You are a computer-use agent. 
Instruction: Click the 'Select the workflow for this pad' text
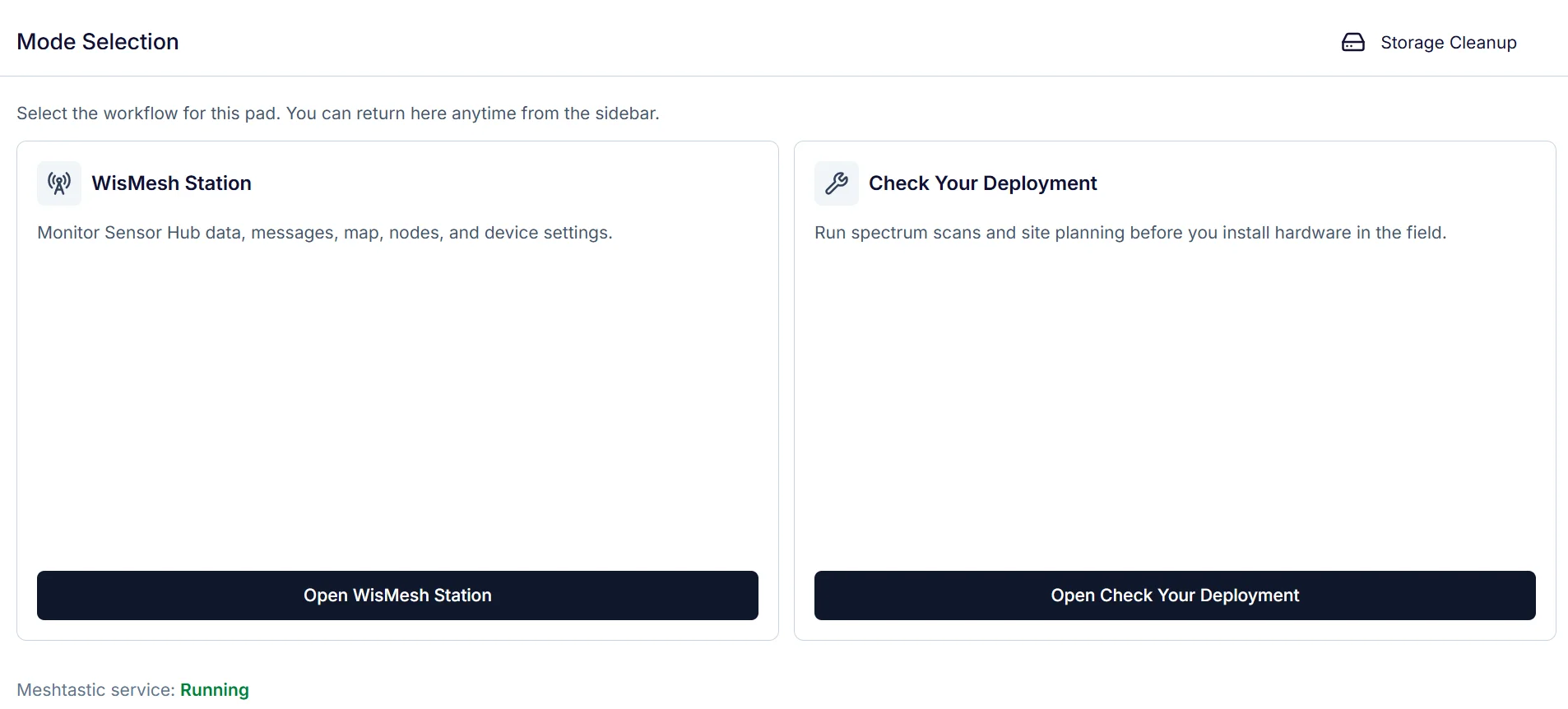tap(338, 114)
